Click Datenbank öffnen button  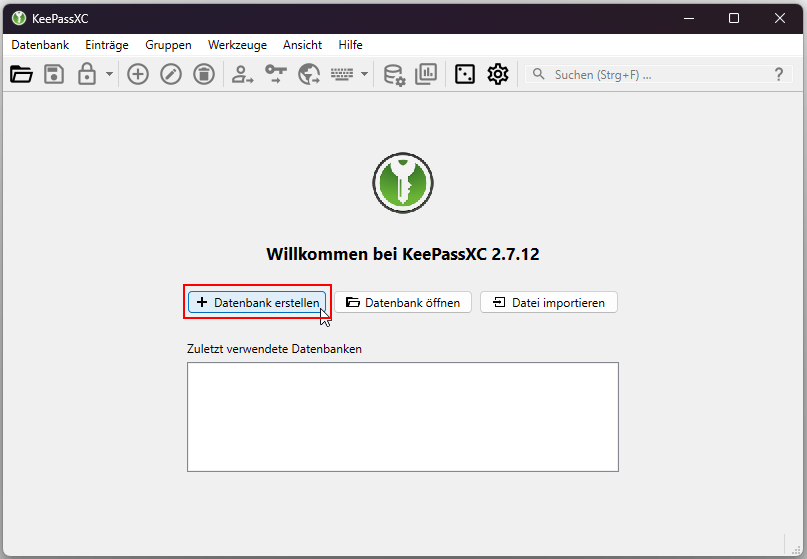tap(403, 302)
